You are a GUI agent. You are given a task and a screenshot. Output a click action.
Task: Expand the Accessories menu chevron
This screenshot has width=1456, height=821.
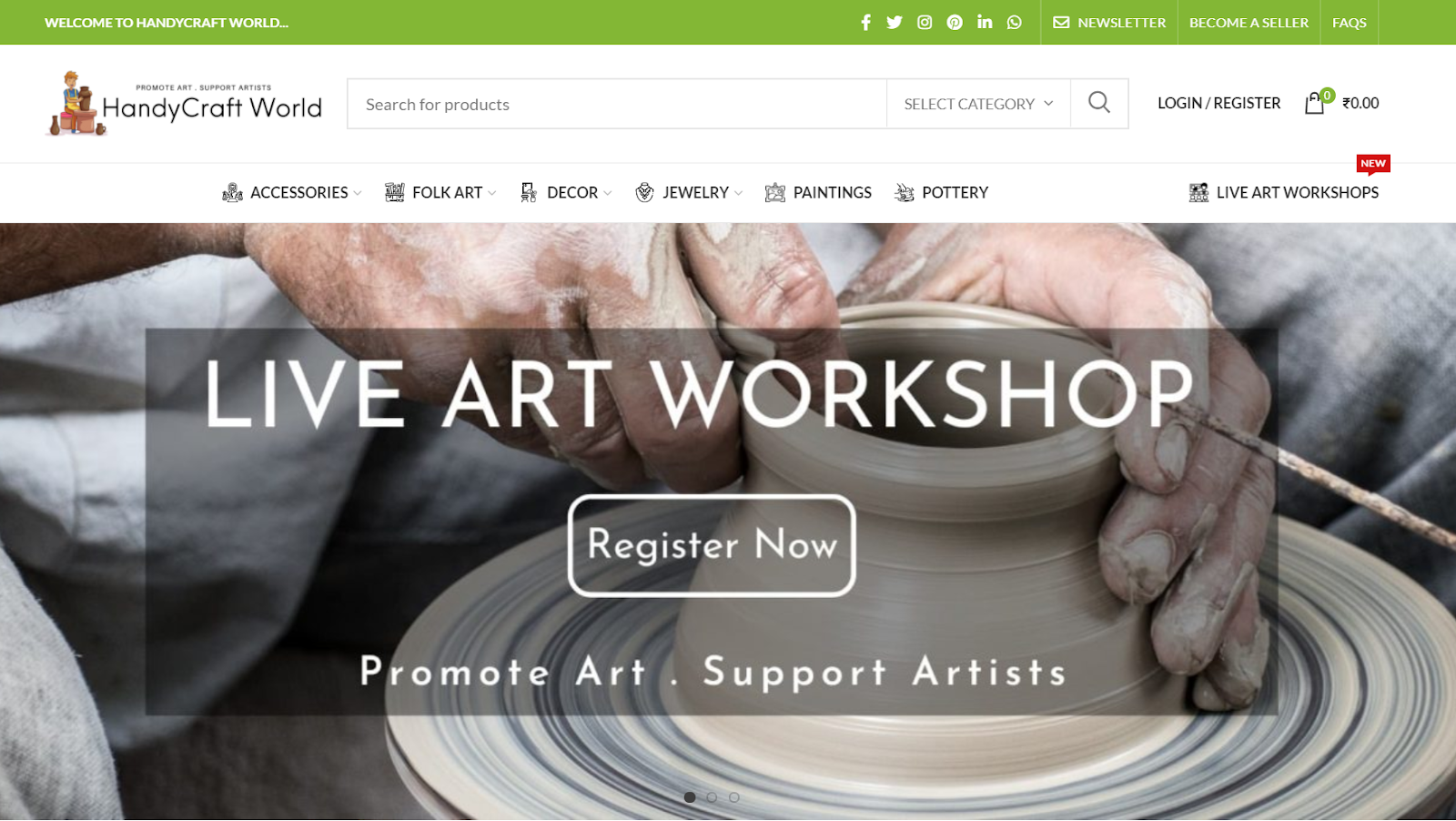[358, 193]
